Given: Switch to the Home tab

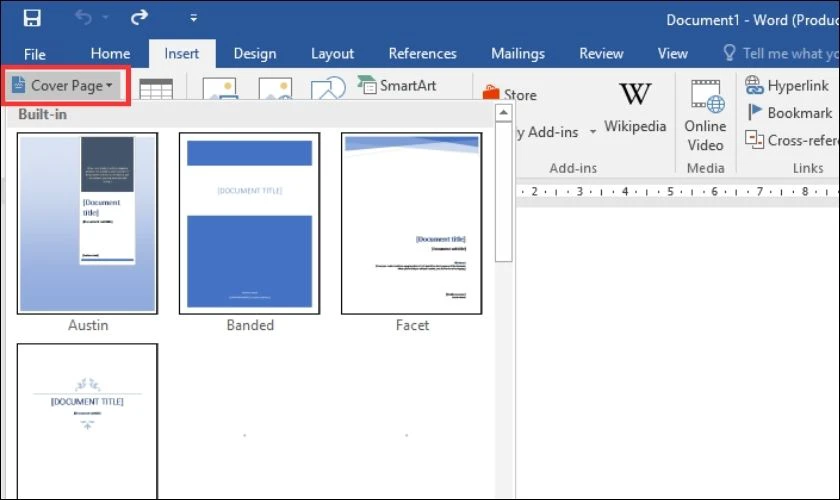Looking at the screenshot, I should point(110,54).
